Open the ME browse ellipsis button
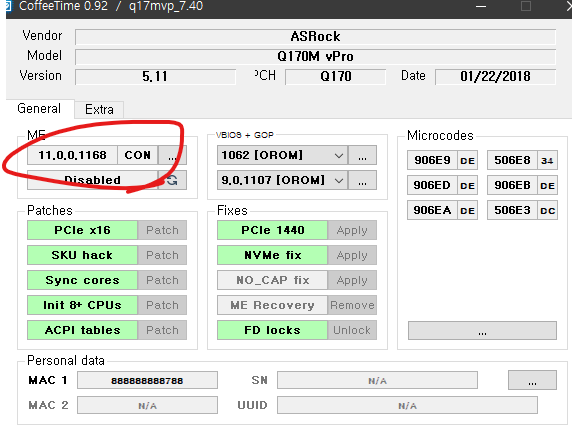This screenshot has width=572, height=433. pos(172,155)
